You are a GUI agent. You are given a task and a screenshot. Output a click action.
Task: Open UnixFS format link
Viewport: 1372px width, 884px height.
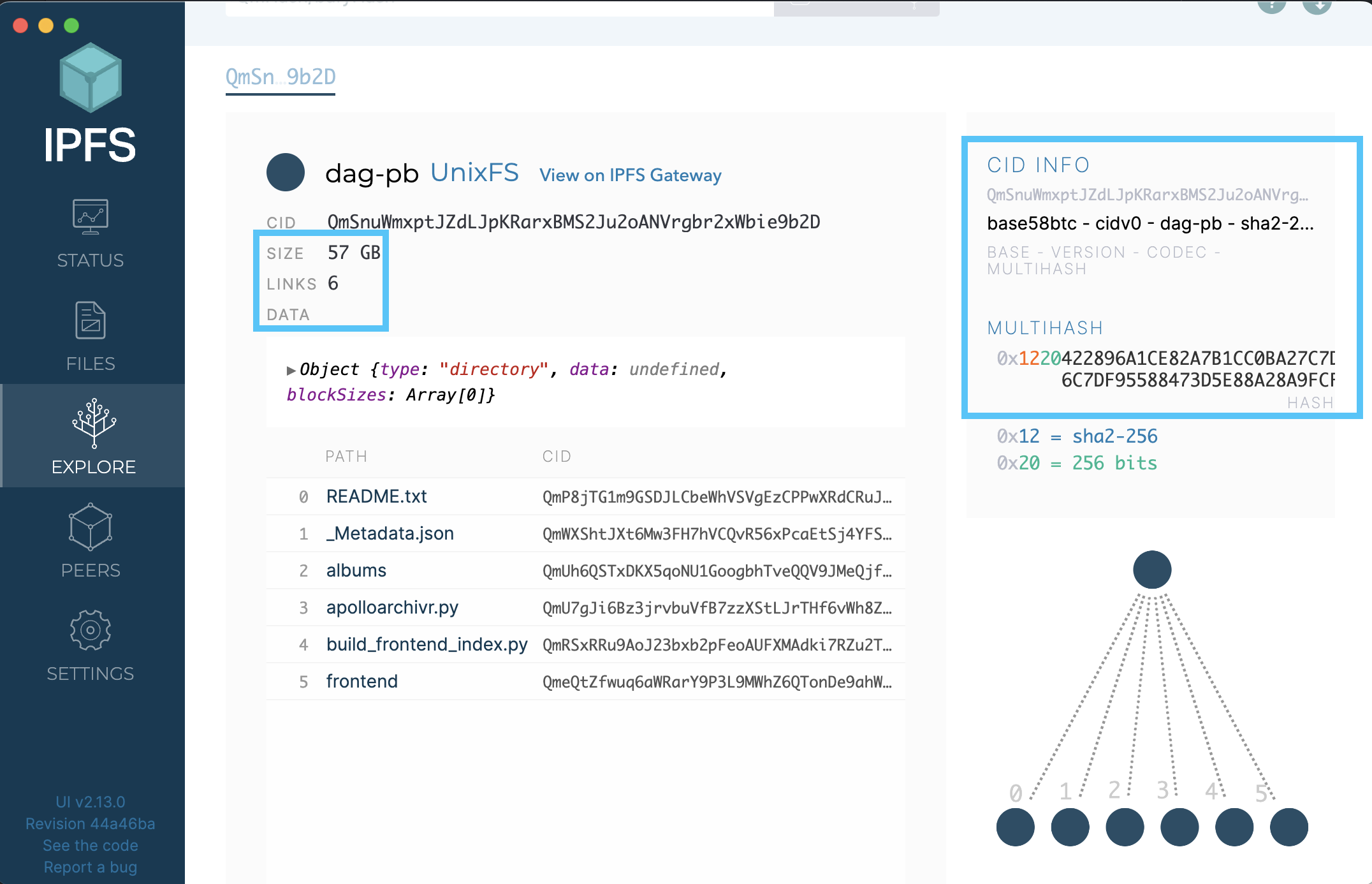click(x=475, y=173)
